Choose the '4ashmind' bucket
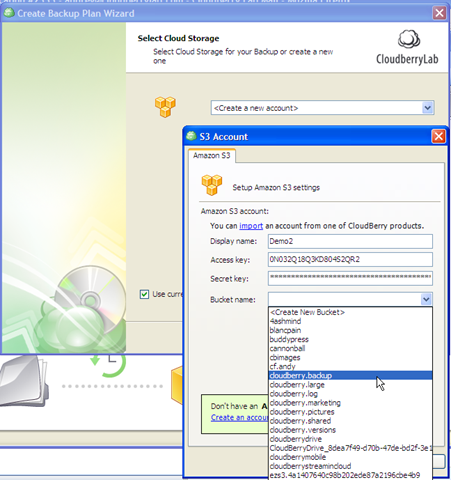451x480 pixels. (350, 321)
